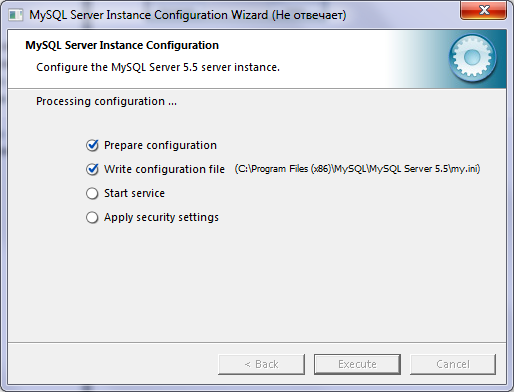Click the Write configuration file checkmark indicator
514x392 pixels.
point(92,169)
